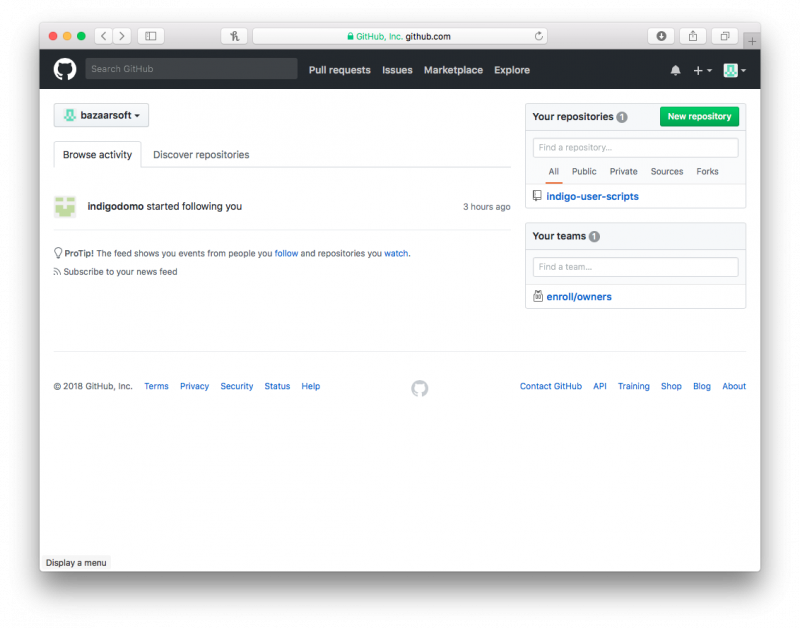This screenshot has height=628, width=800.
Task: Open Pull requests in the header
Action: (339, 70)
